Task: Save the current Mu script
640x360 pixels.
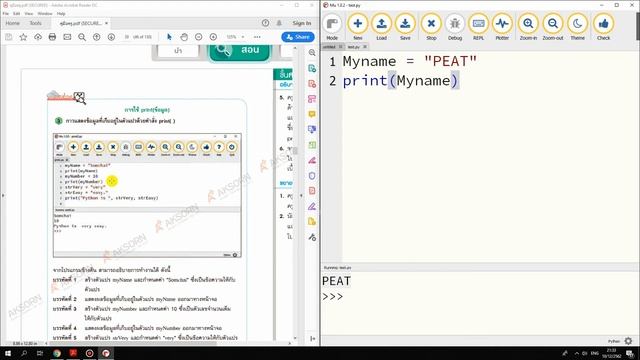Action: (405, 27)
